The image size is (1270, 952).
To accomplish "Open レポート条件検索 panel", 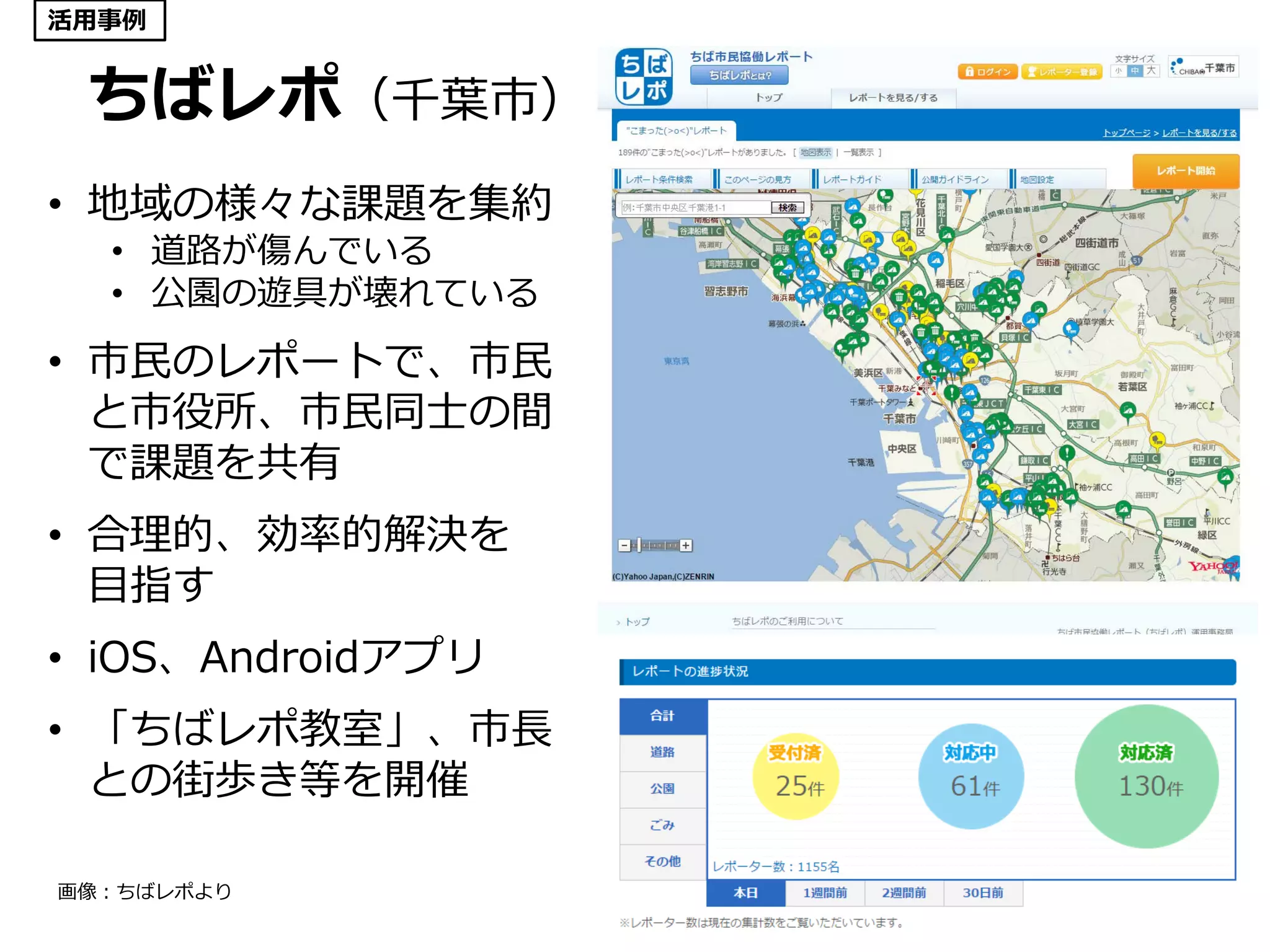I will click(662, 179).
